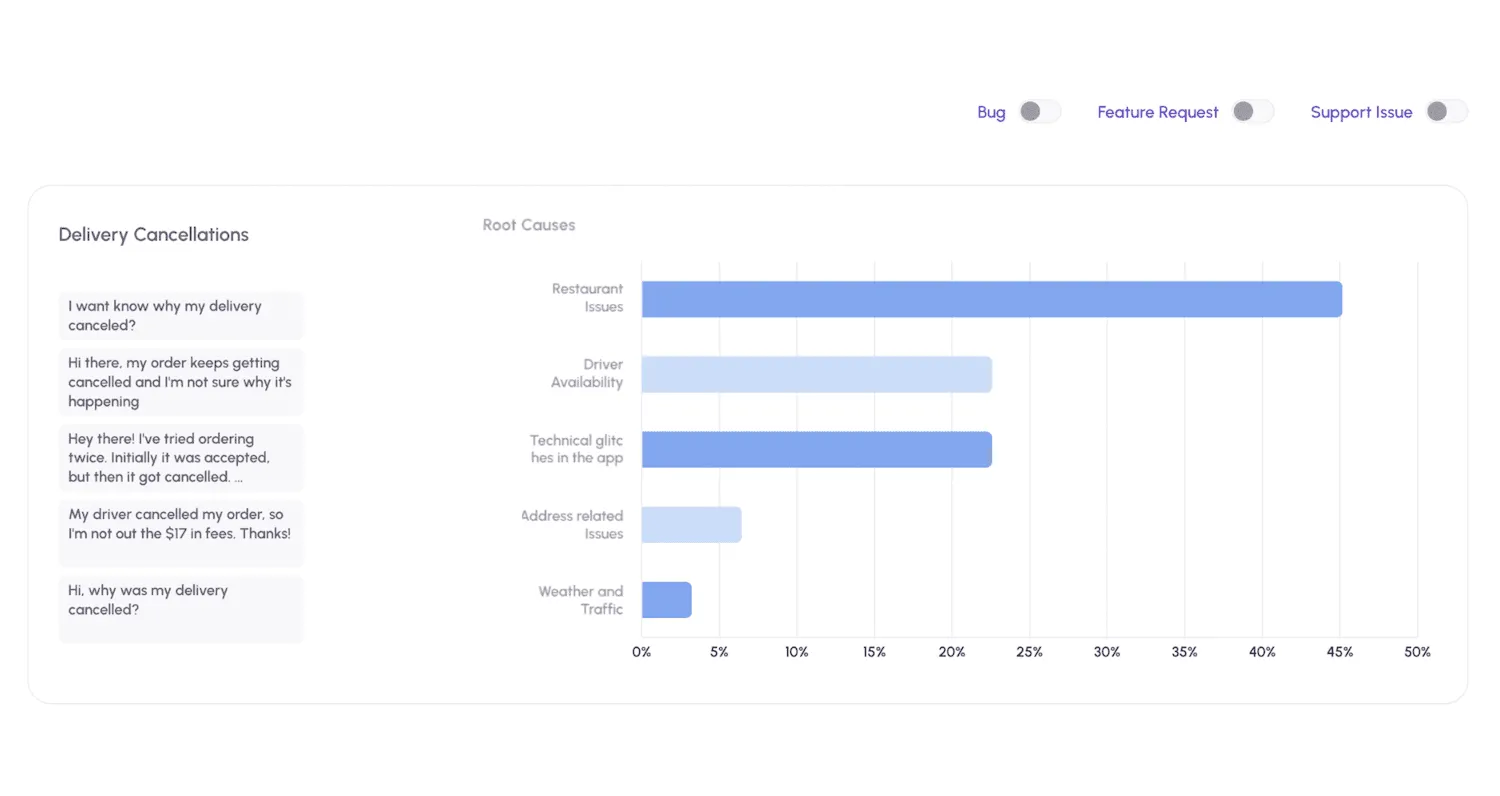The image size is (1500, 796).
Task: Click the Restaurant Issues bar in chart
Action: (991, 299)
